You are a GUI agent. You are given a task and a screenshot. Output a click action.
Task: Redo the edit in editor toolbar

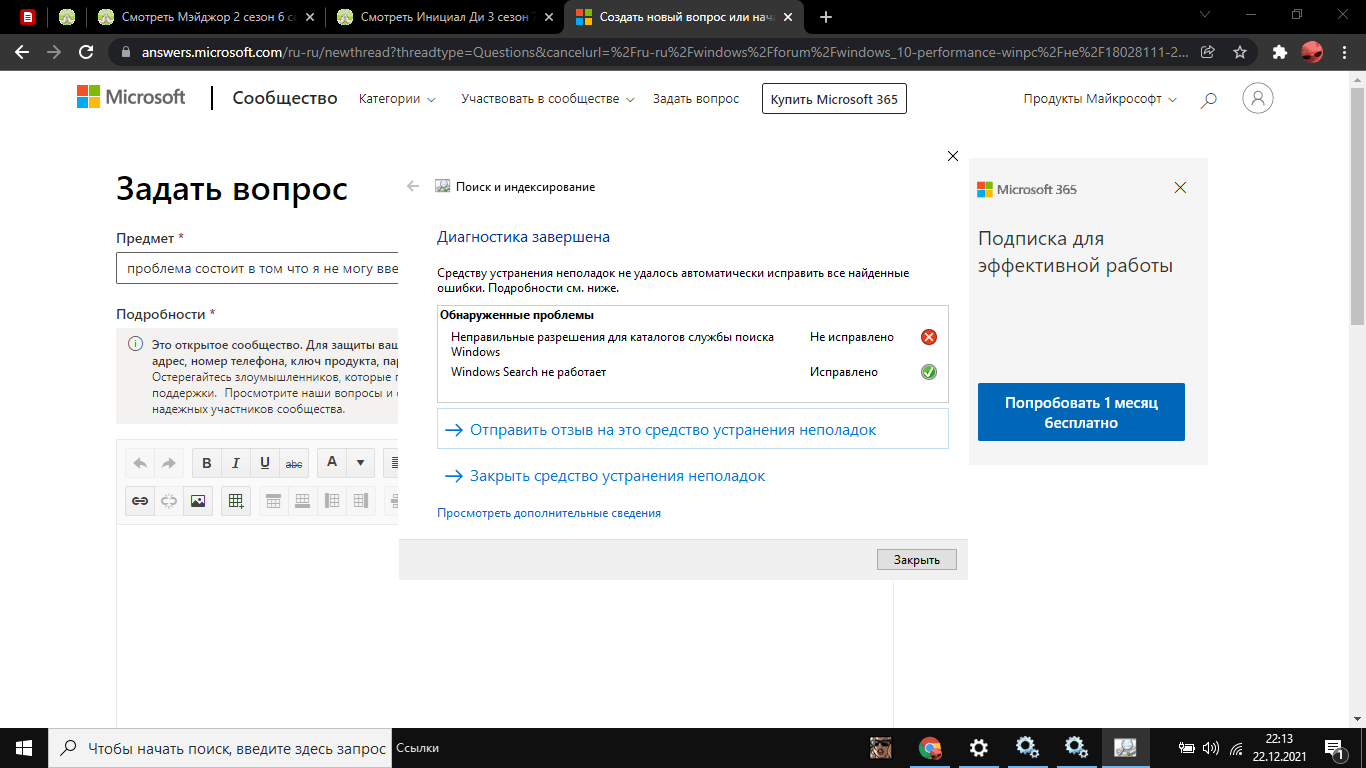(168, 463)
